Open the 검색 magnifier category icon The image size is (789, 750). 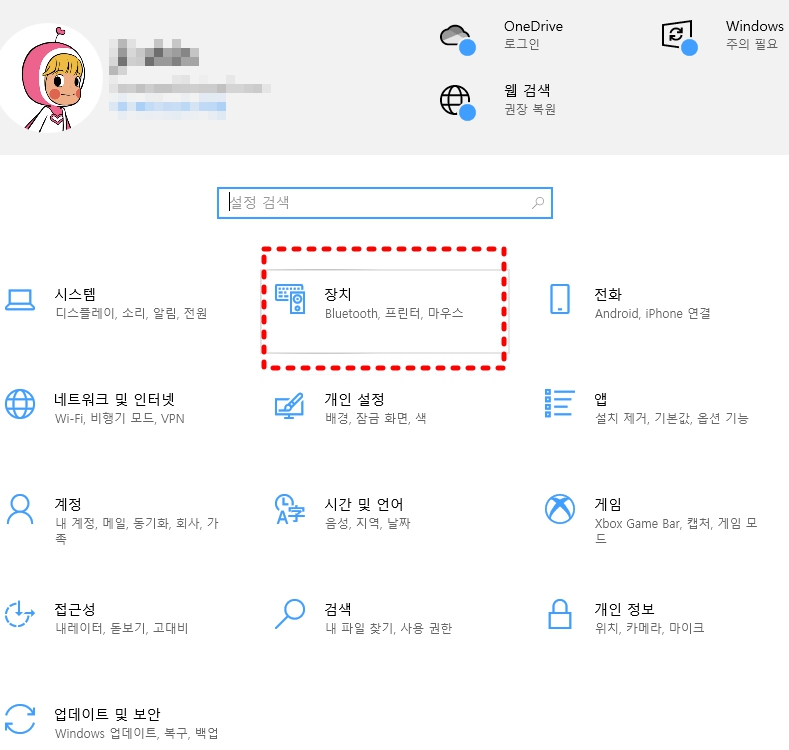[290, 614]
